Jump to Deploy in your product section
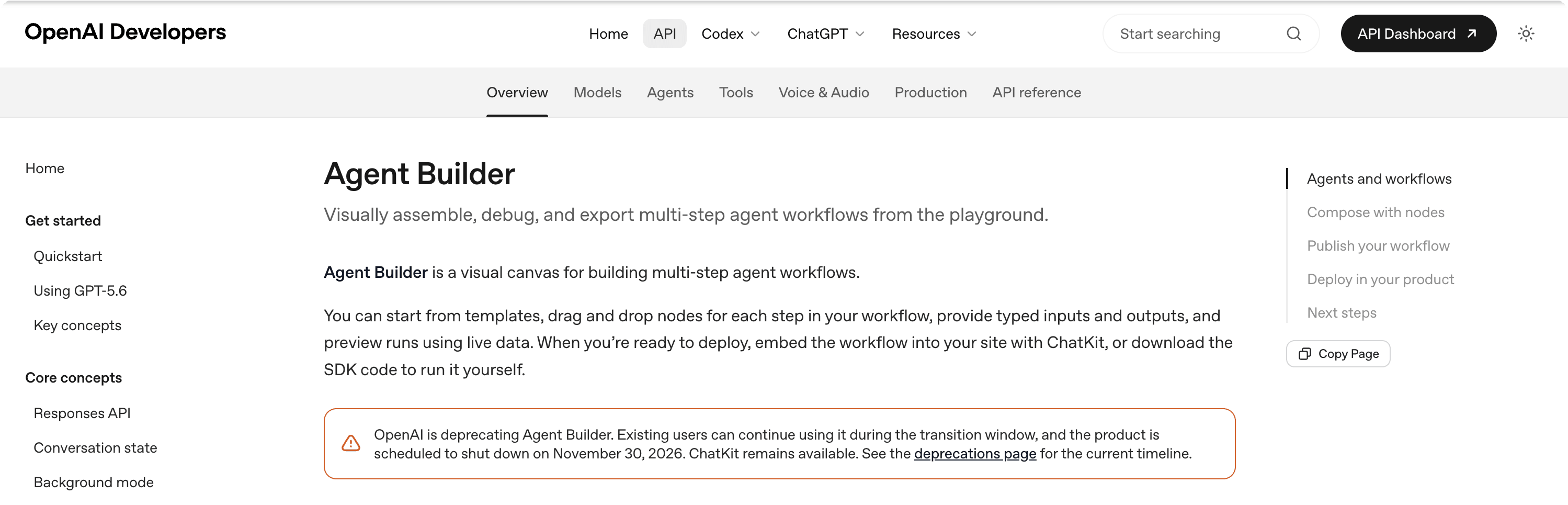Viewport: 1568px width, 505px height. (1380, 279)
